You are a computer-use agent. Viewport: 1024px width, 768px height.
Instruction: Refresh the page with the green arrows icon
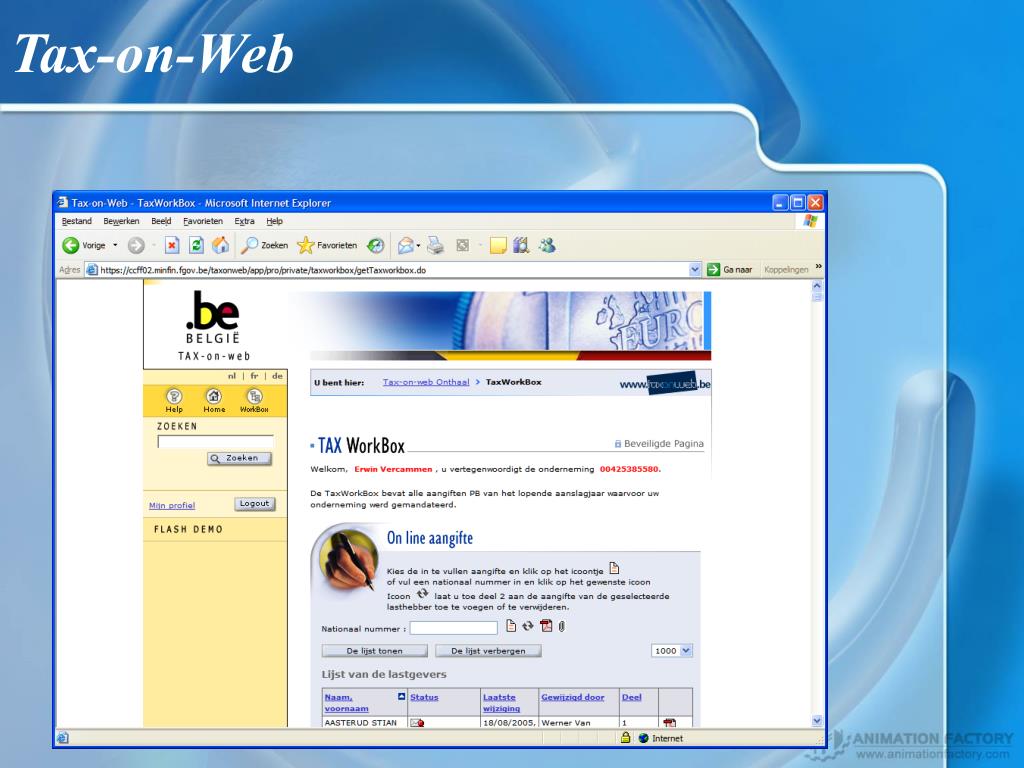pos(196,246)
